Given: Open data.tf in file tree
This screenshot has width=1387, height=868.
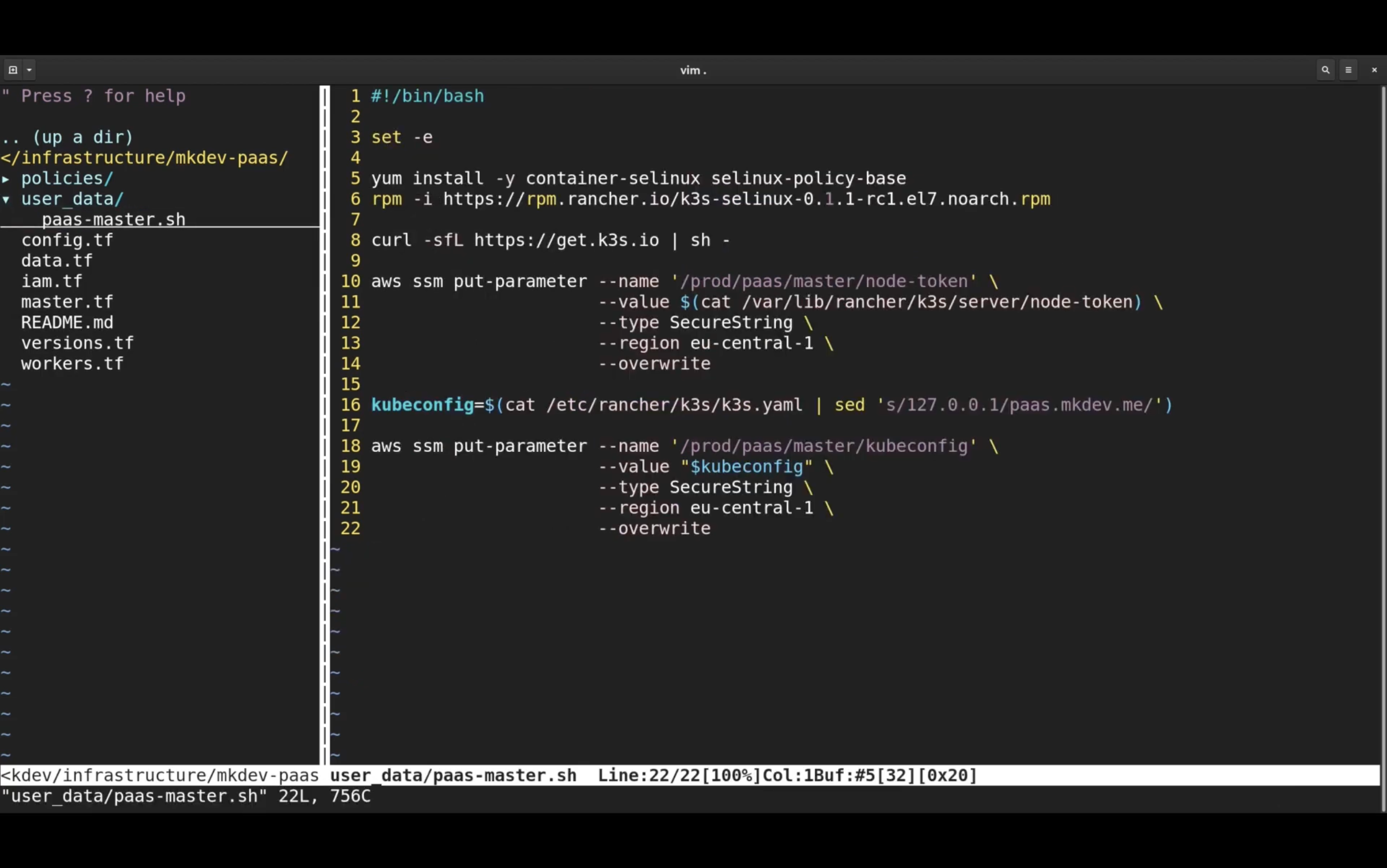Looking at the screenshot, I should click(x=57, y=261).
